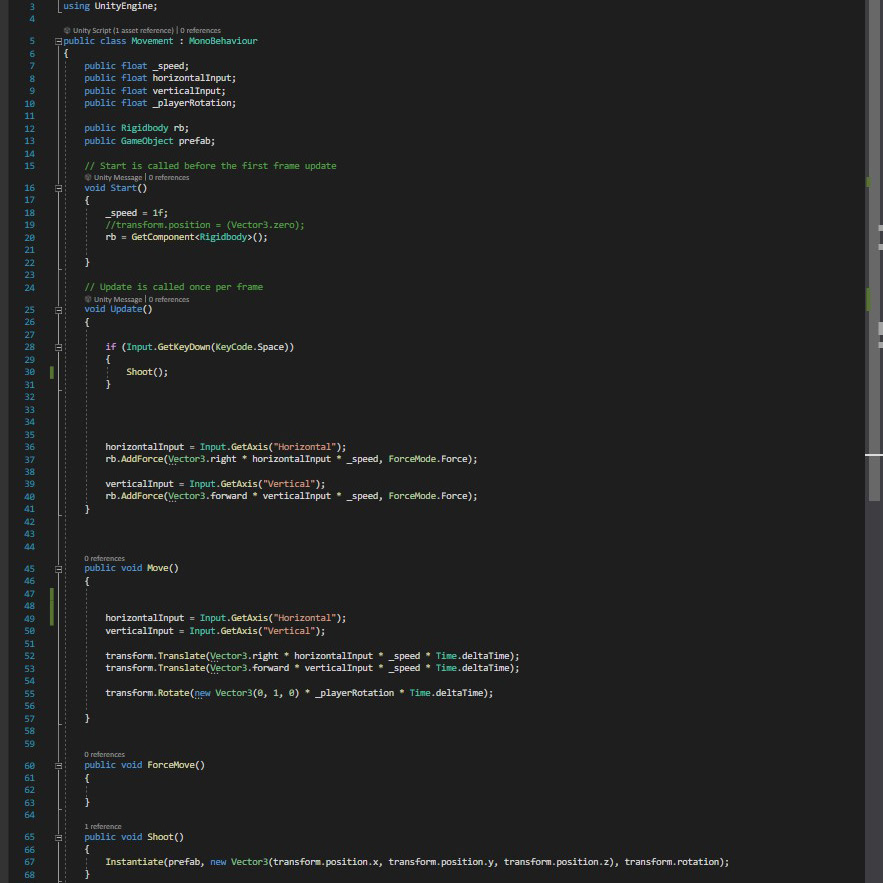
Task: Click 'Unity Message' CodeLens above Start()
Action: click(x=118, y=177)
